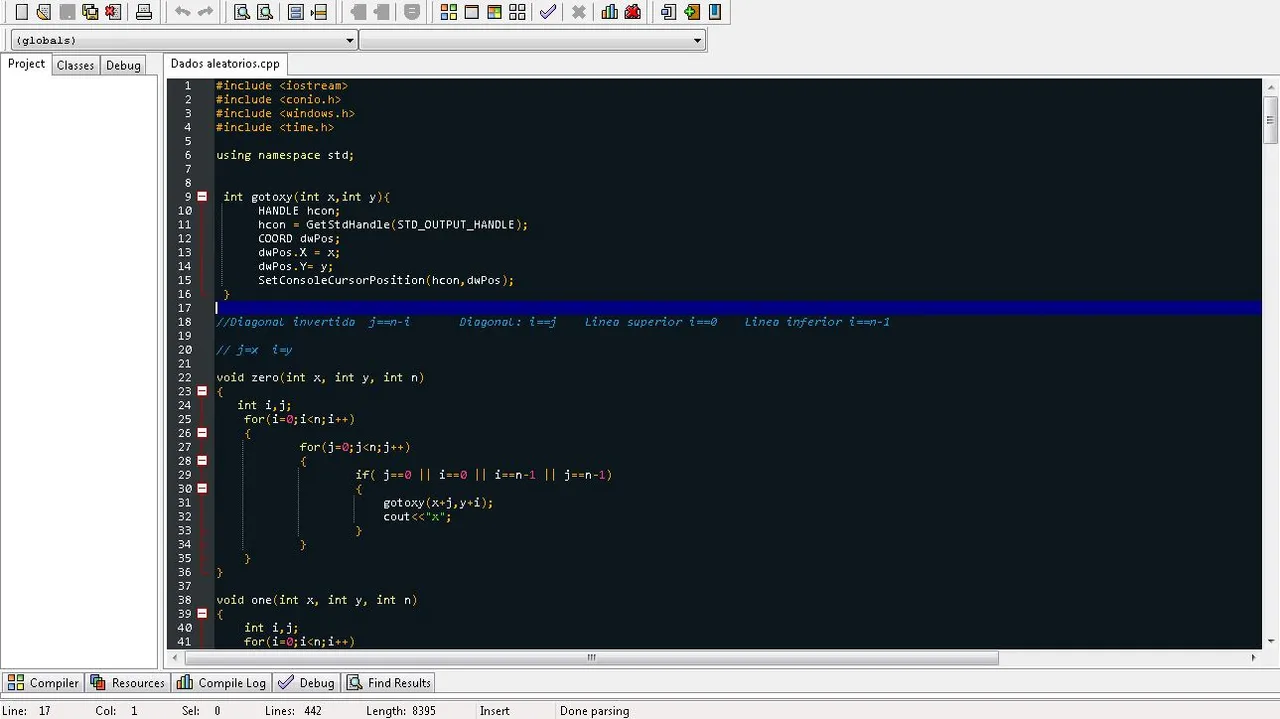Screen dimensions: 1280x719
Task: Open the (globals) scope dropdown
Action: tap(184, 40)
